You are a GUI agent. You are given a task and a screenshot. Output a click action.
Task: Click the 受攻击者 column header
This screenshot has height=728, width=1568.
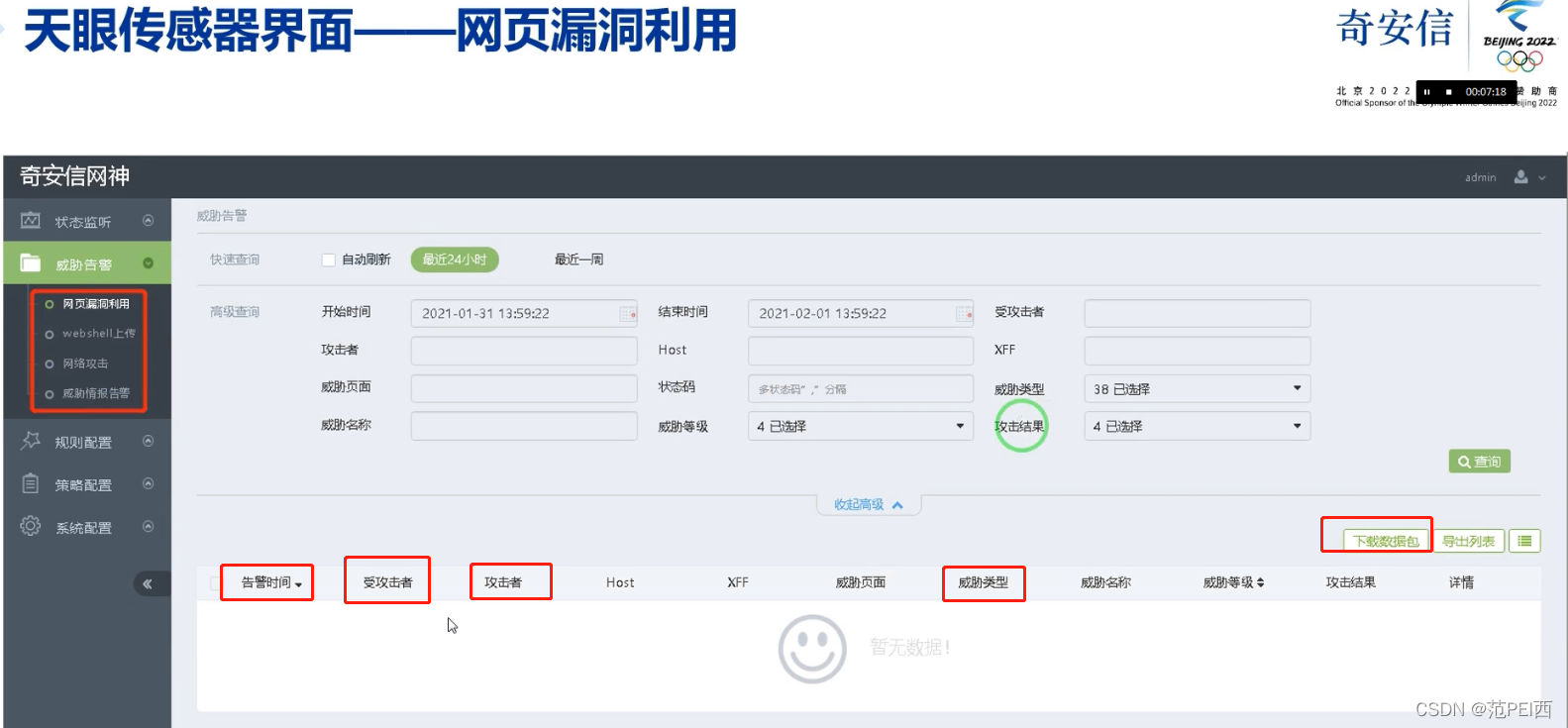click(387, 582)
